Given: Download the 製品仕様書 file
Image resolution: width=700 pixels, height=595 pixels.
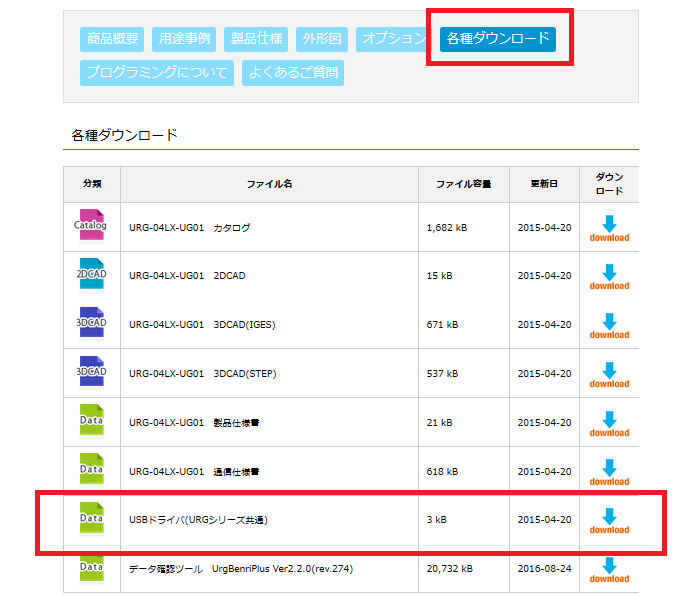Looking at the screenshot, I should (x=609, y=424).
